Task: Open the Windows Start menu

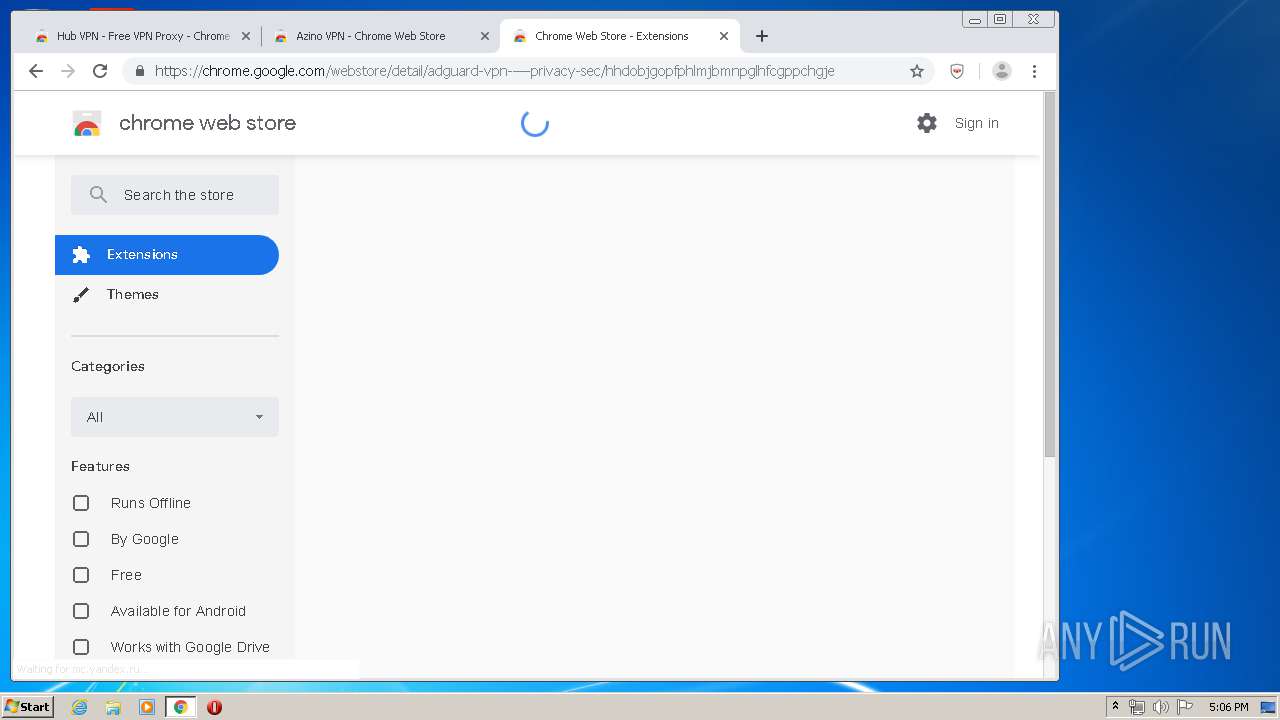Action: coord(28,707)
